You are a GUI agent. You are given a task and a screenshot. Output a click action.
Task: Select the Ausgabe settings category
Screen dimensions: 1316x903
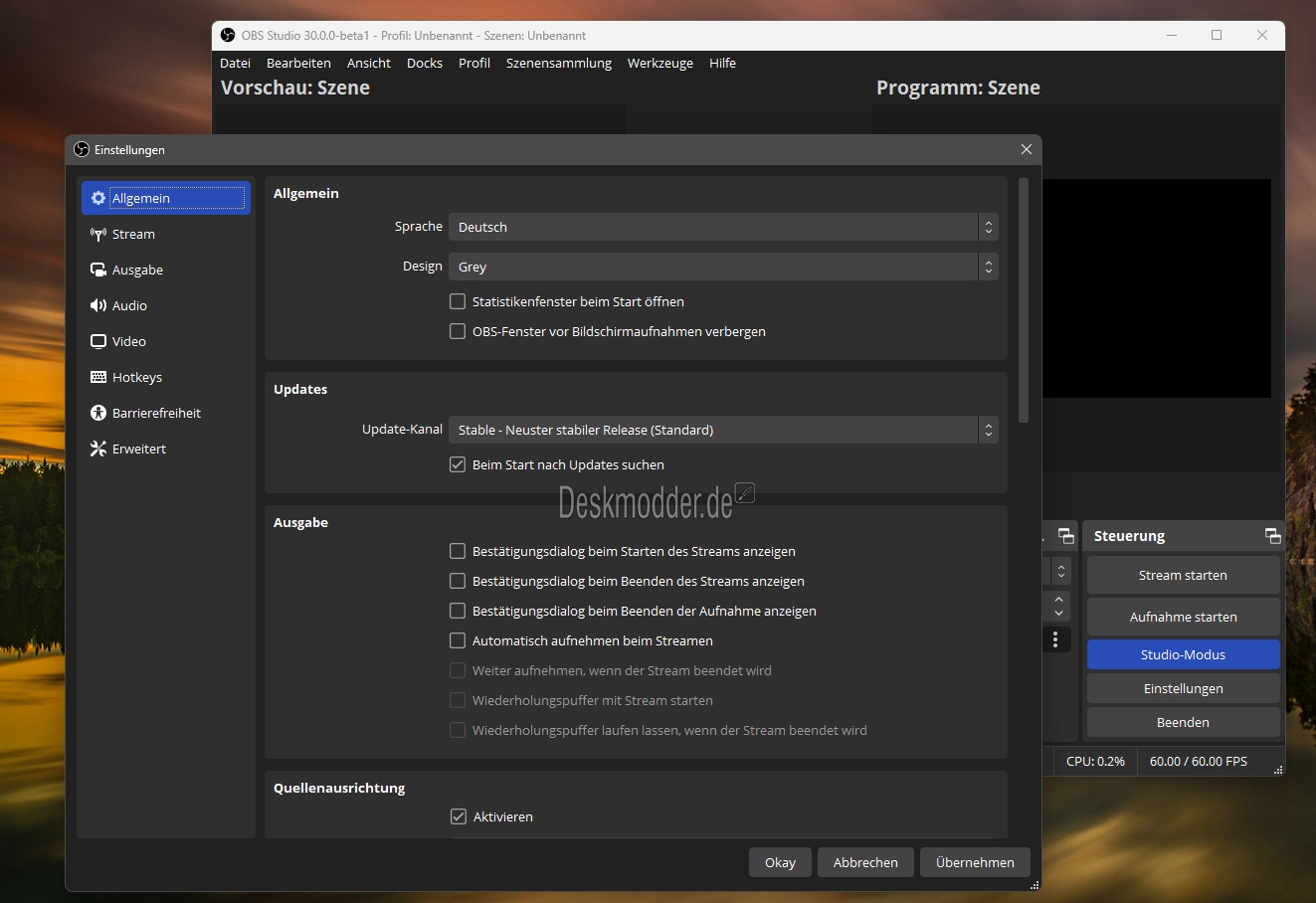pyautogui.click(x=166, y=270)
